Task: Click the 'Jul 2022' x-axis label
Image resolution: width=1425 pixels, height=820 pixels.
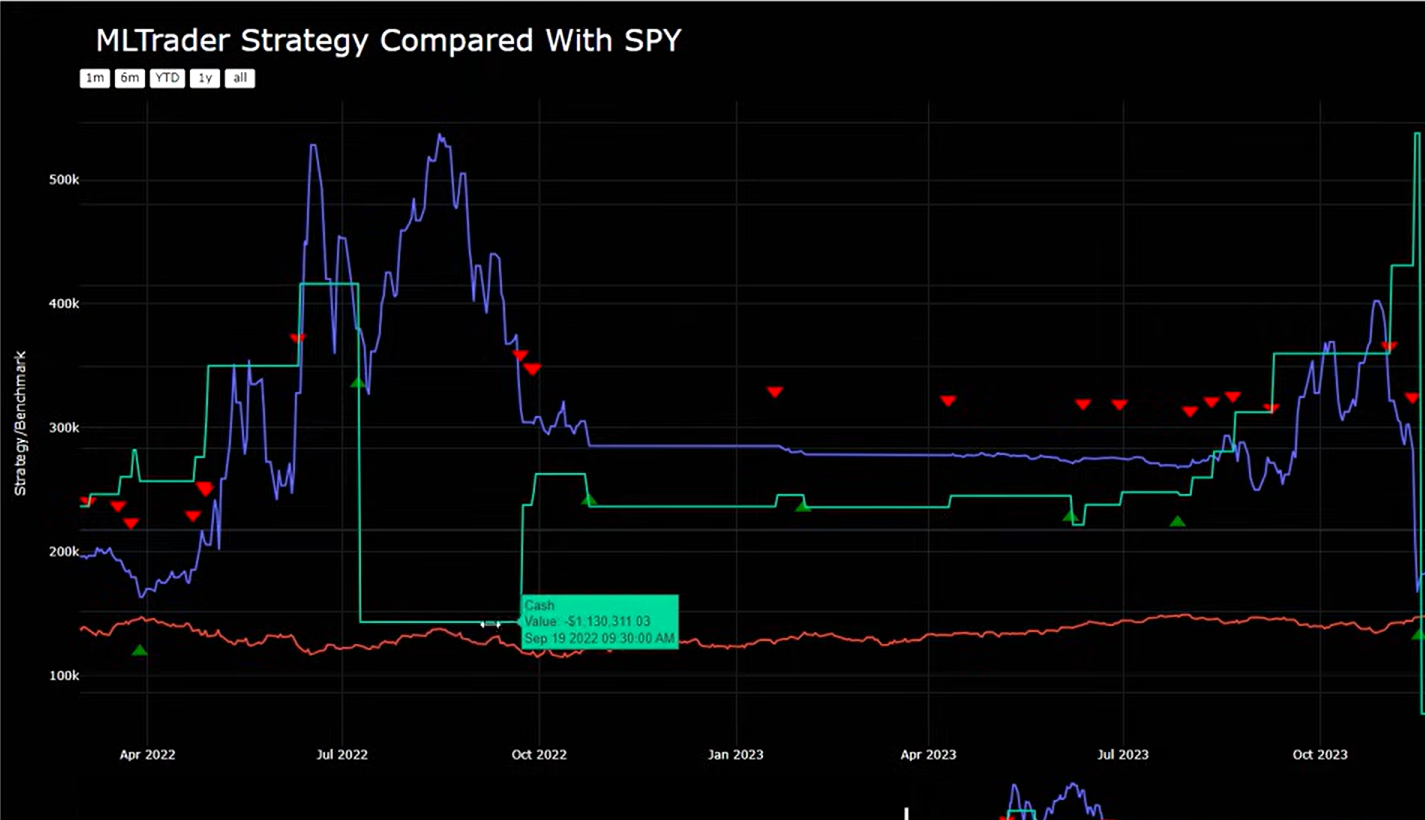Action: tap(342, 754)
